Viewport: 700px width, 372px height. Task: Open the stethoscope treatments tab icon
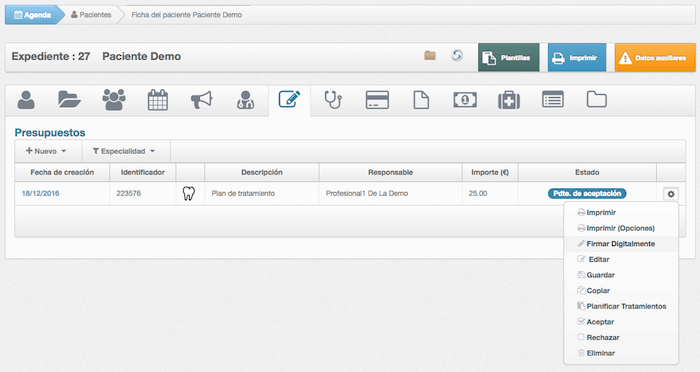click(333, 100)
